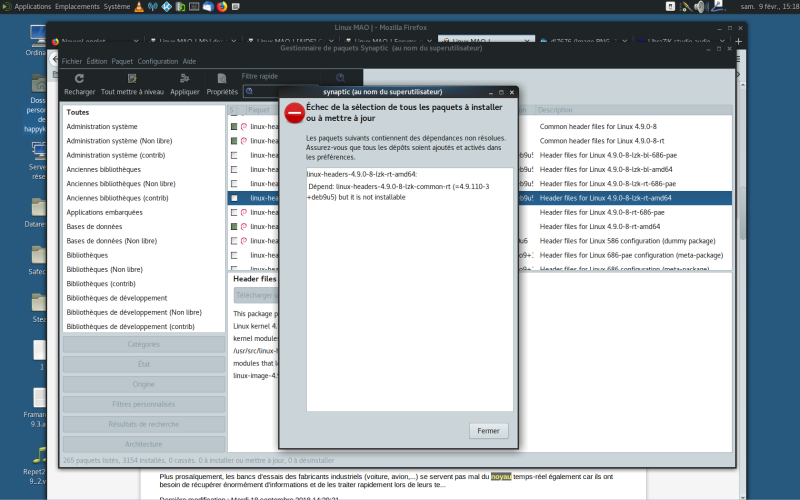
Task: Click the Appliquer toolbar icon
Action: click(x=185, y=79)
